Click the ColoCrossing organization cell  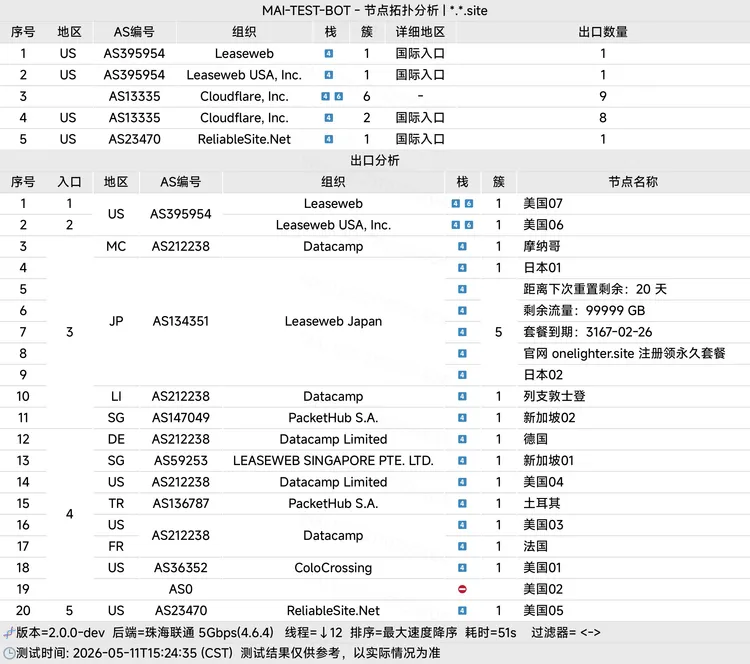pos(333,568)
